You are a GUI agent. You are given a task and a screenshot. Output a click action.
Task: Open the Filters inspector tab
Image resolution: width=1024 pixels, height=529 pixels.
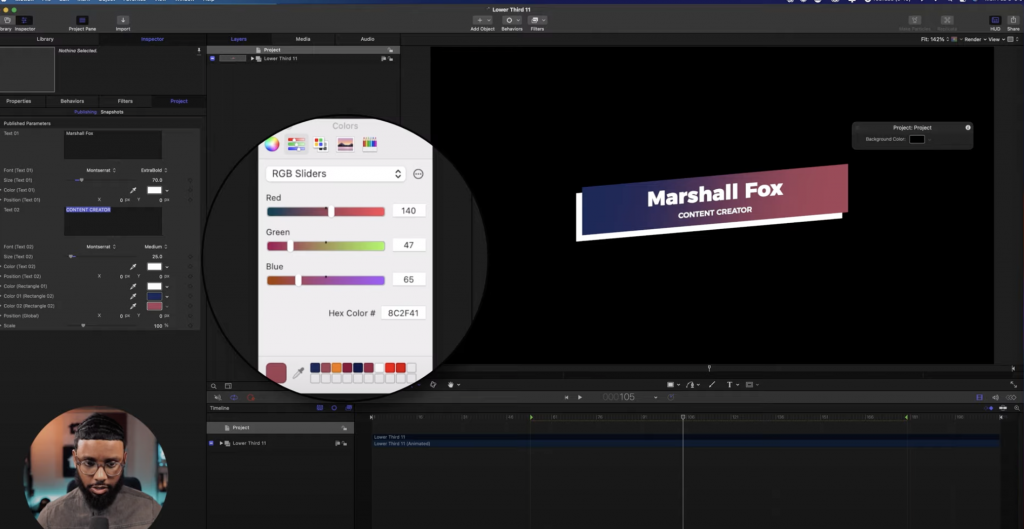point(125,101)
